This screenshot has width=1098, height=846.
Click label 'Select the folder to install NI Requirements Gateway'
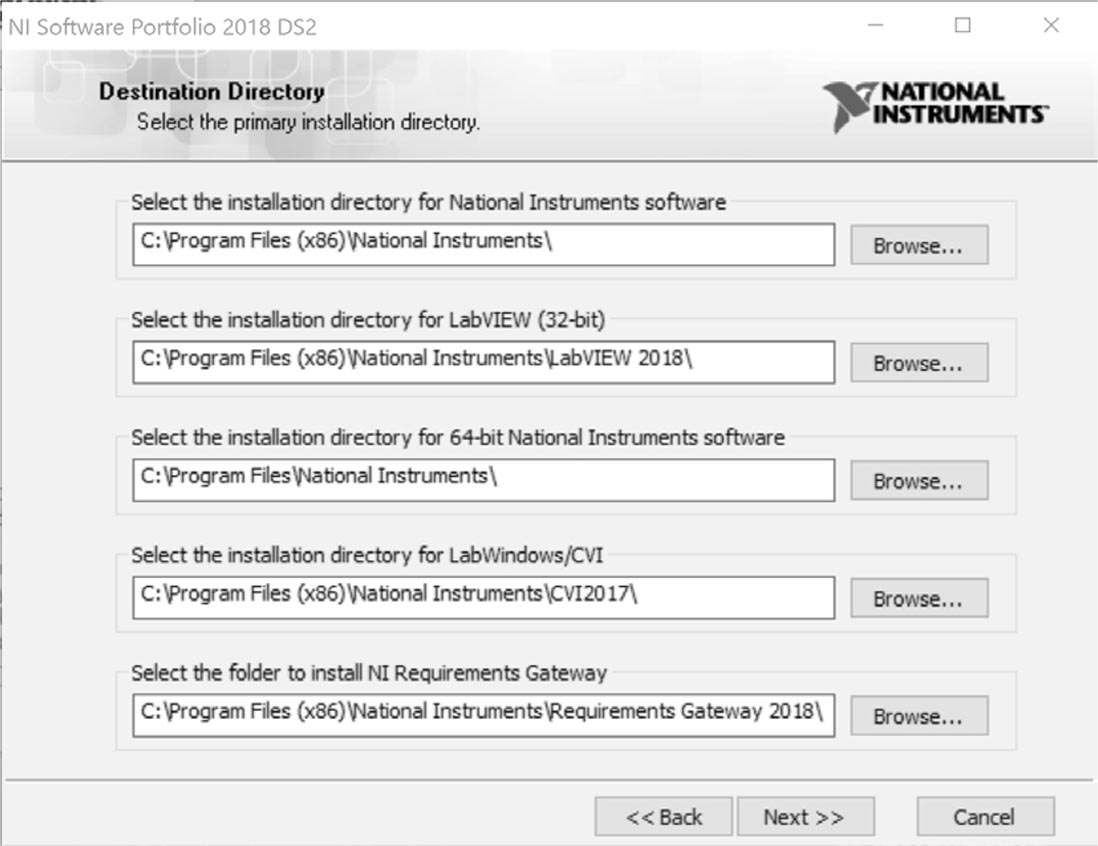pos(369,673)
